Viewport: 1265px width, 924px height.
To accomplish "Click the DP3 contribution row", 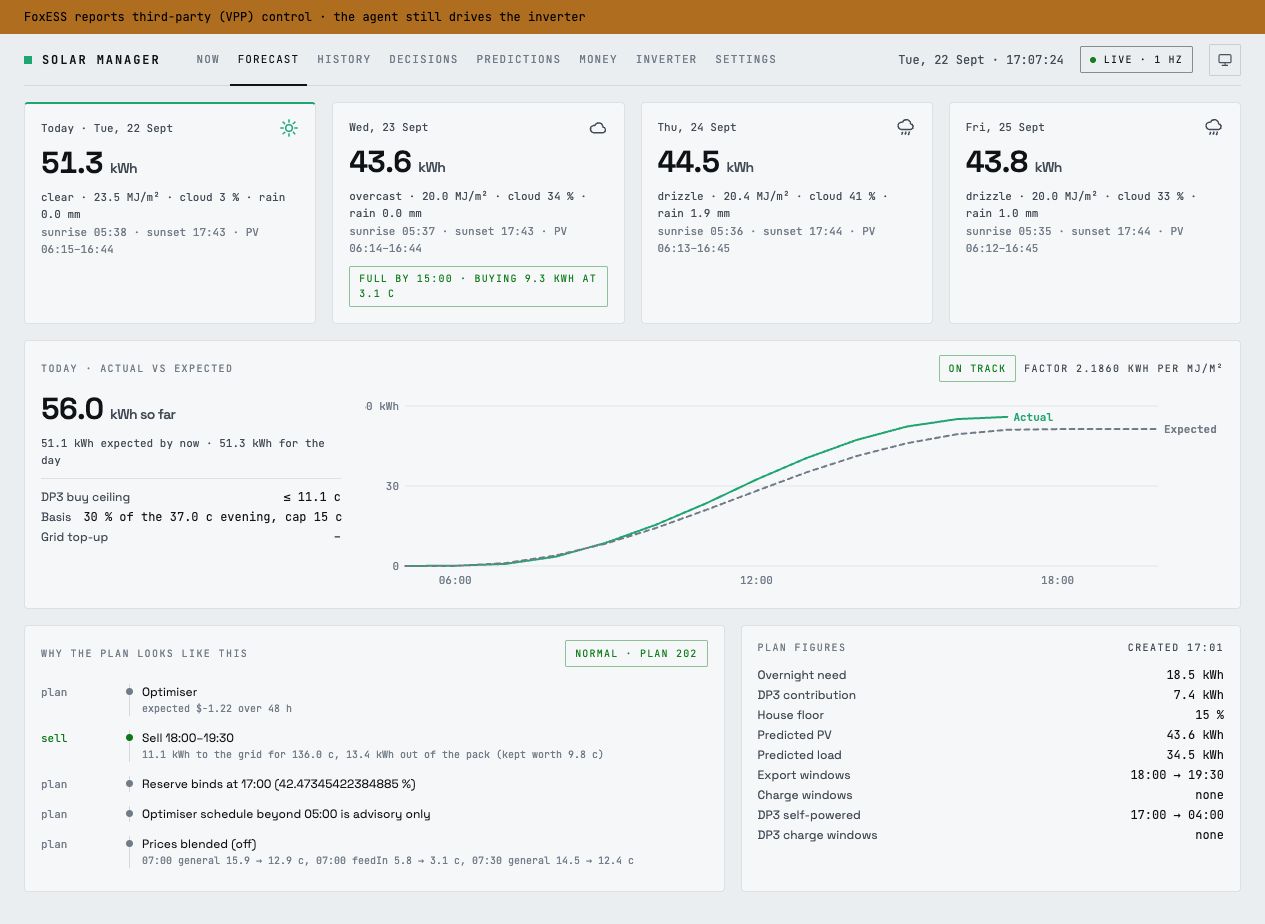I will pyautogui.click(x=990, y=695).
